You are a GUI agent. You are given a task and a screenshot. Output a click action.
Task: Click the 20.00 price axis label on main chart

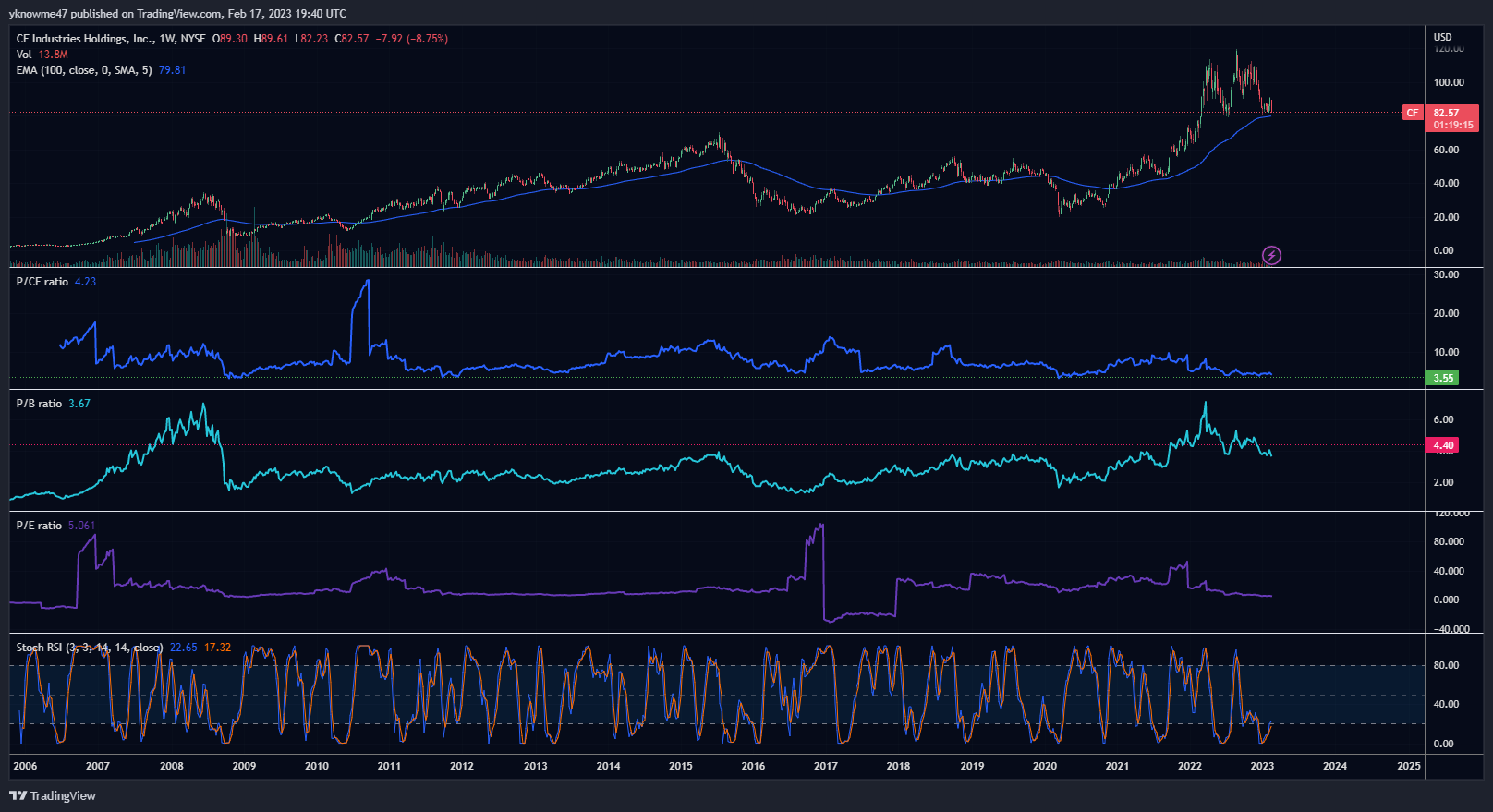pos(1446,217)
